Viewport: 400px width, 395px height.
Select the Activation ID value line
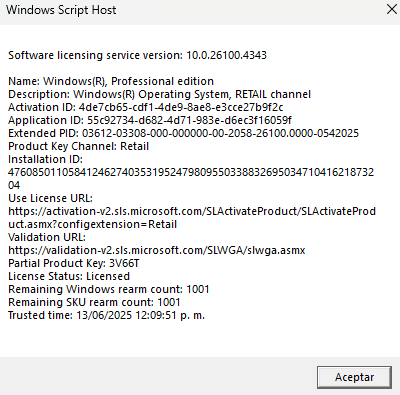(x=146, y=107)
